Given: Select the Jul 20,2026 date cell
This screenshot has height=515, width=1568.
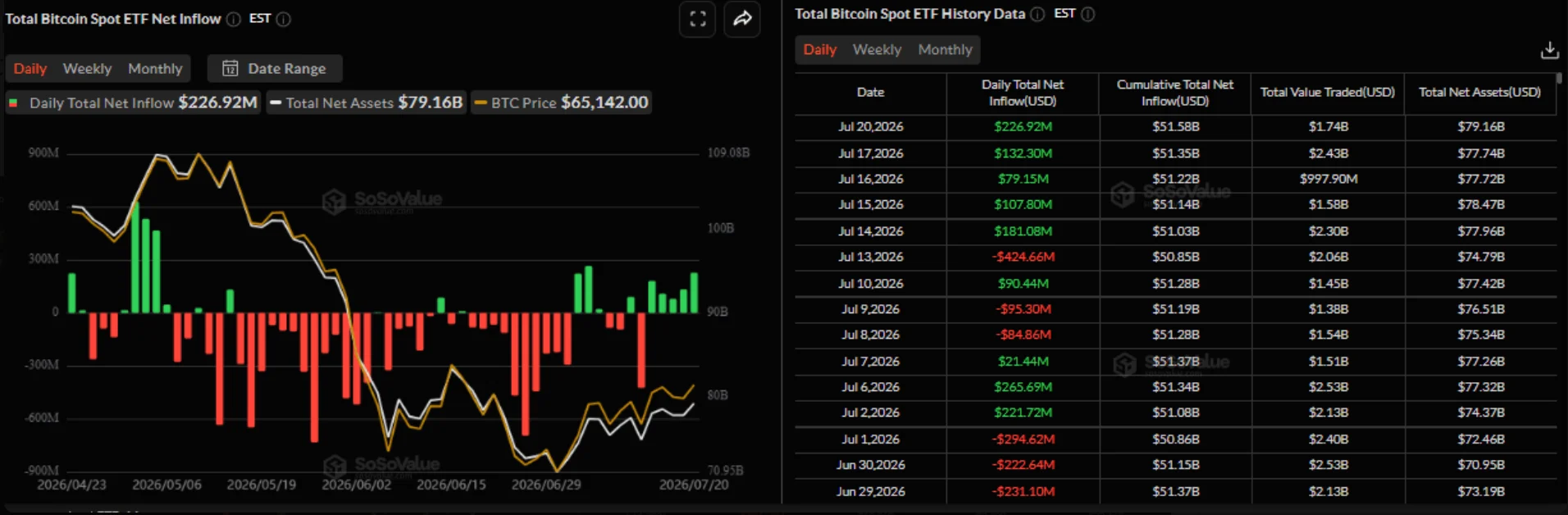Looking at the screenshot, I should pyautogui.click(x=871, y=126).
